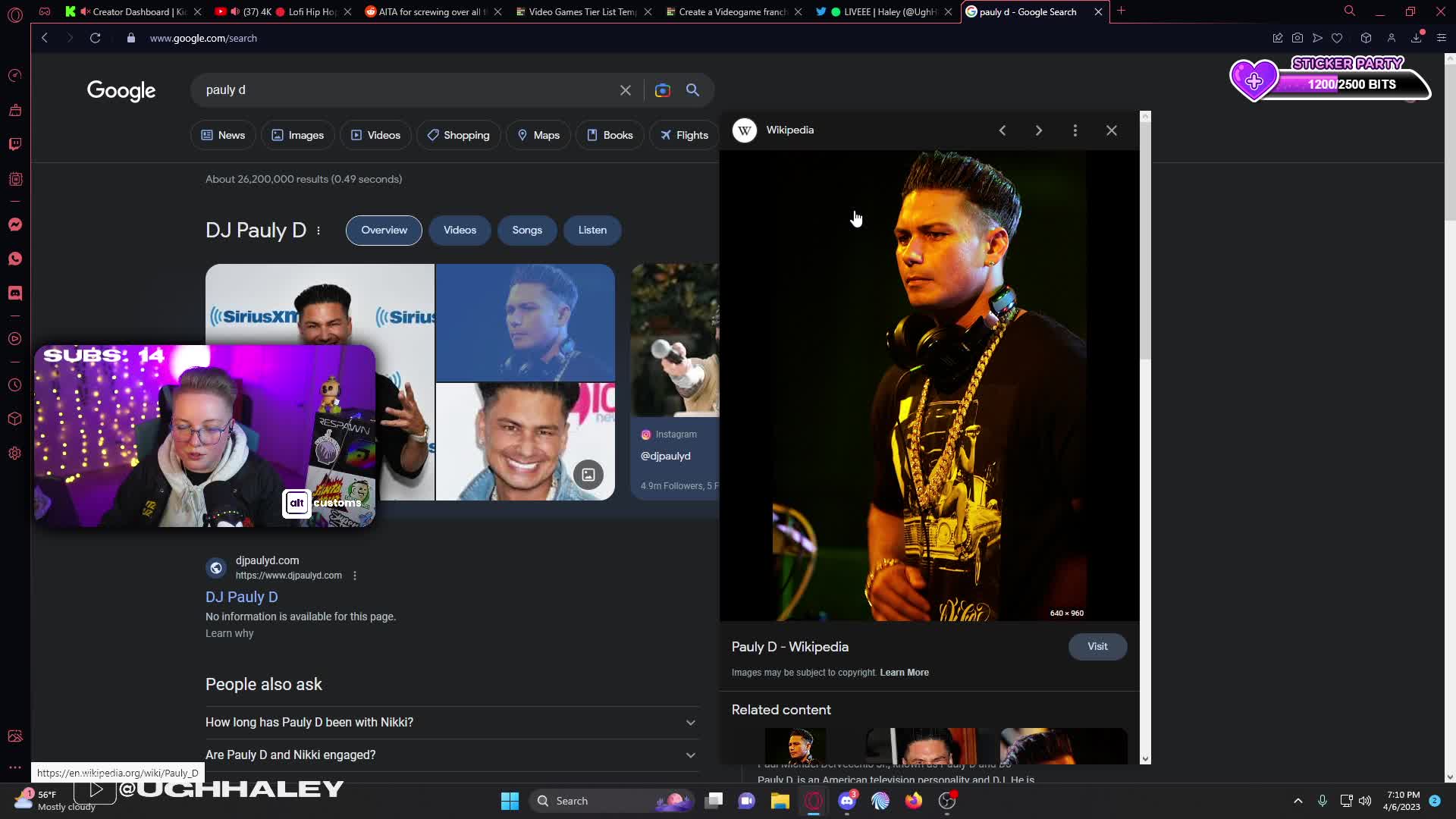Expand 'How long has Pauly D been with Nikki?'

pyautogui.click(x=452, y=723)
